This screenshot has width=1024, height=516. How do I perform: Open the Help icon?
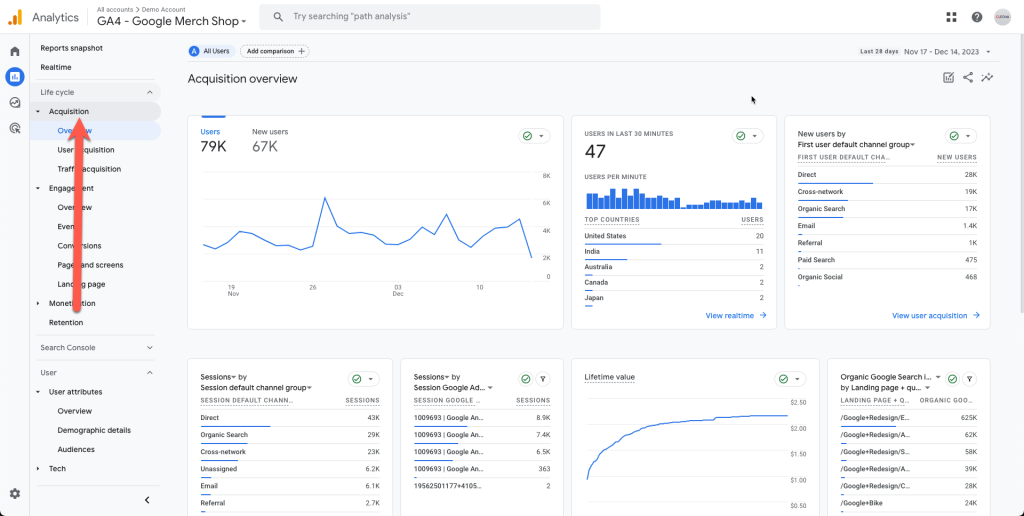tap(976, 17)
